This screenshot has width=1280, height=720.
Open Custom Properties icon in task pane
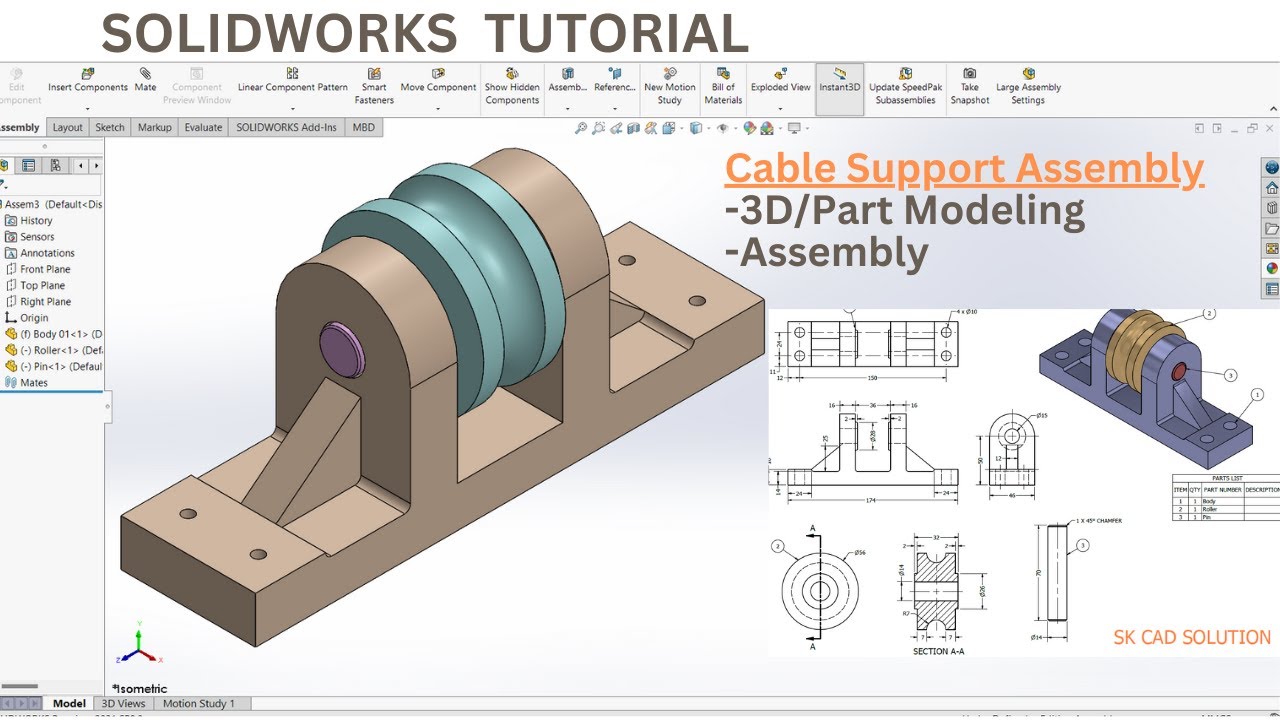pos(1272,289)
